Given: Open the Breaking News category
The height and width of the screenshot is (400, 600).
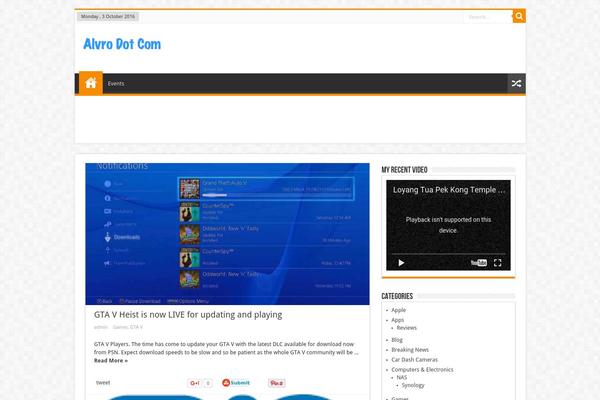Looking at the screenshot, I should [x=410, y=350].
